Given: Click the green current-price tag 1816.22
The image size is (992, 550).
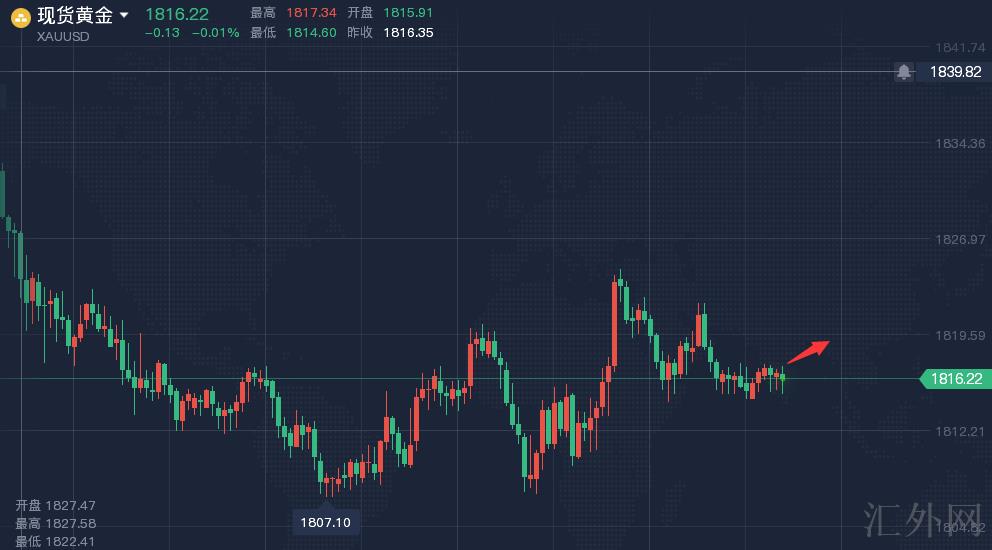Looking at the screenshot, I should 954,378.
